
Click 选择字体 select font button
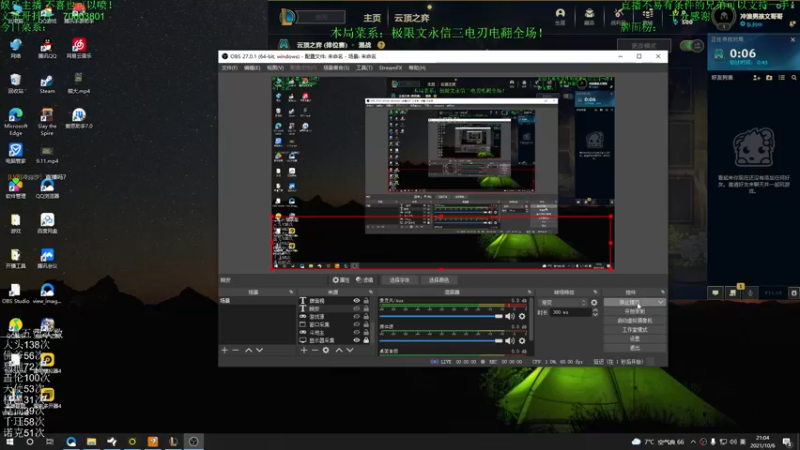pyautogui.click(x=399, y=280)
